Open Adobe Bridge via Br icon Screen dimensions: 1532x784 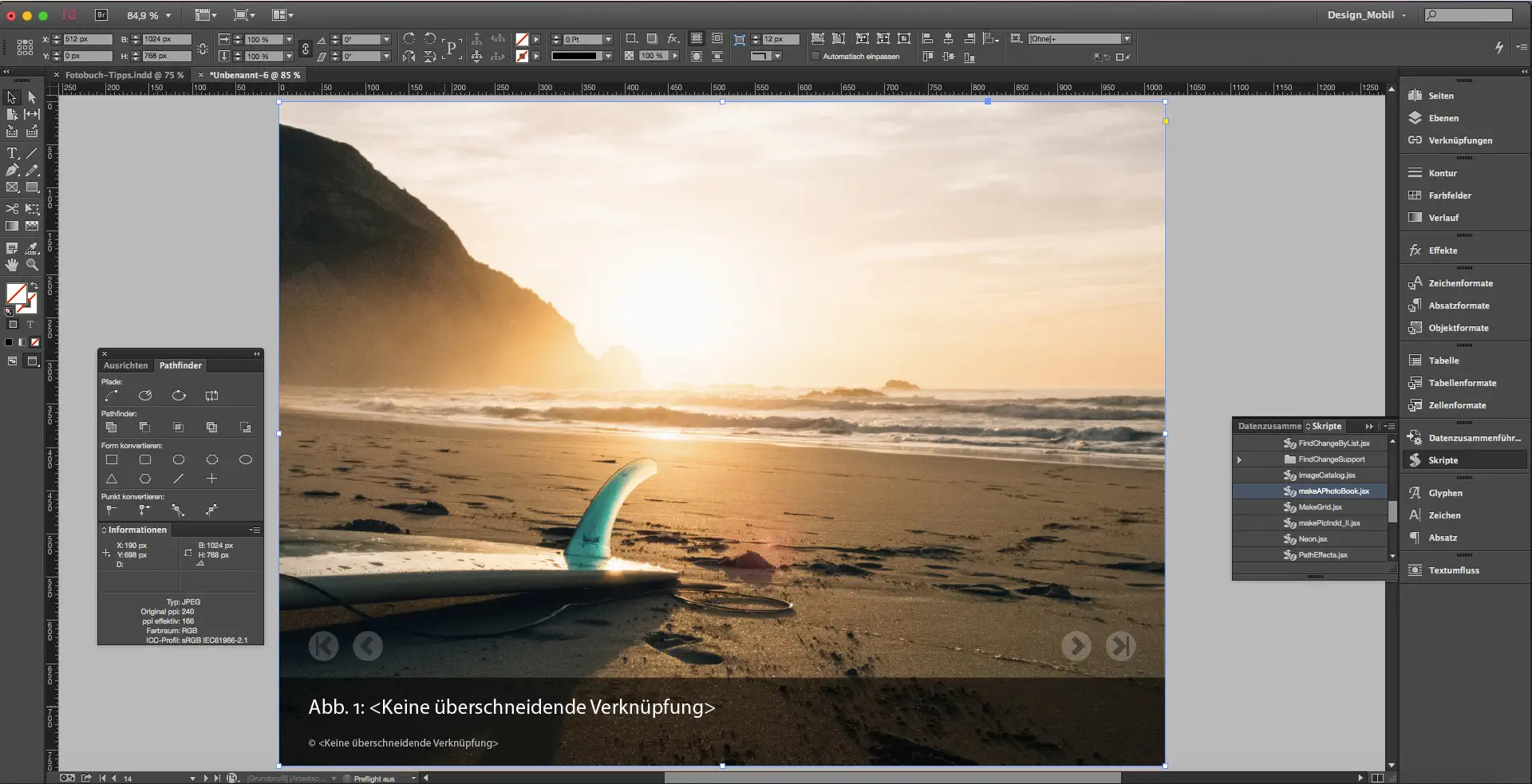click(101, 14)
